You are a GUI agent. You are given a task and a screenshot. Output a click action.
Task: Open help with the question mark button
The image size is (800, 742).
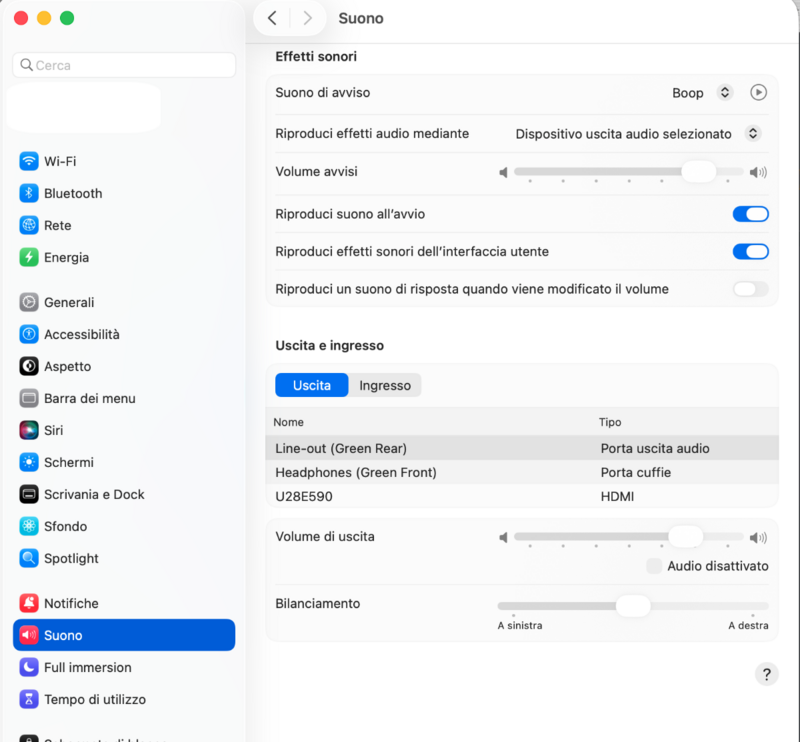coord(766,675)
